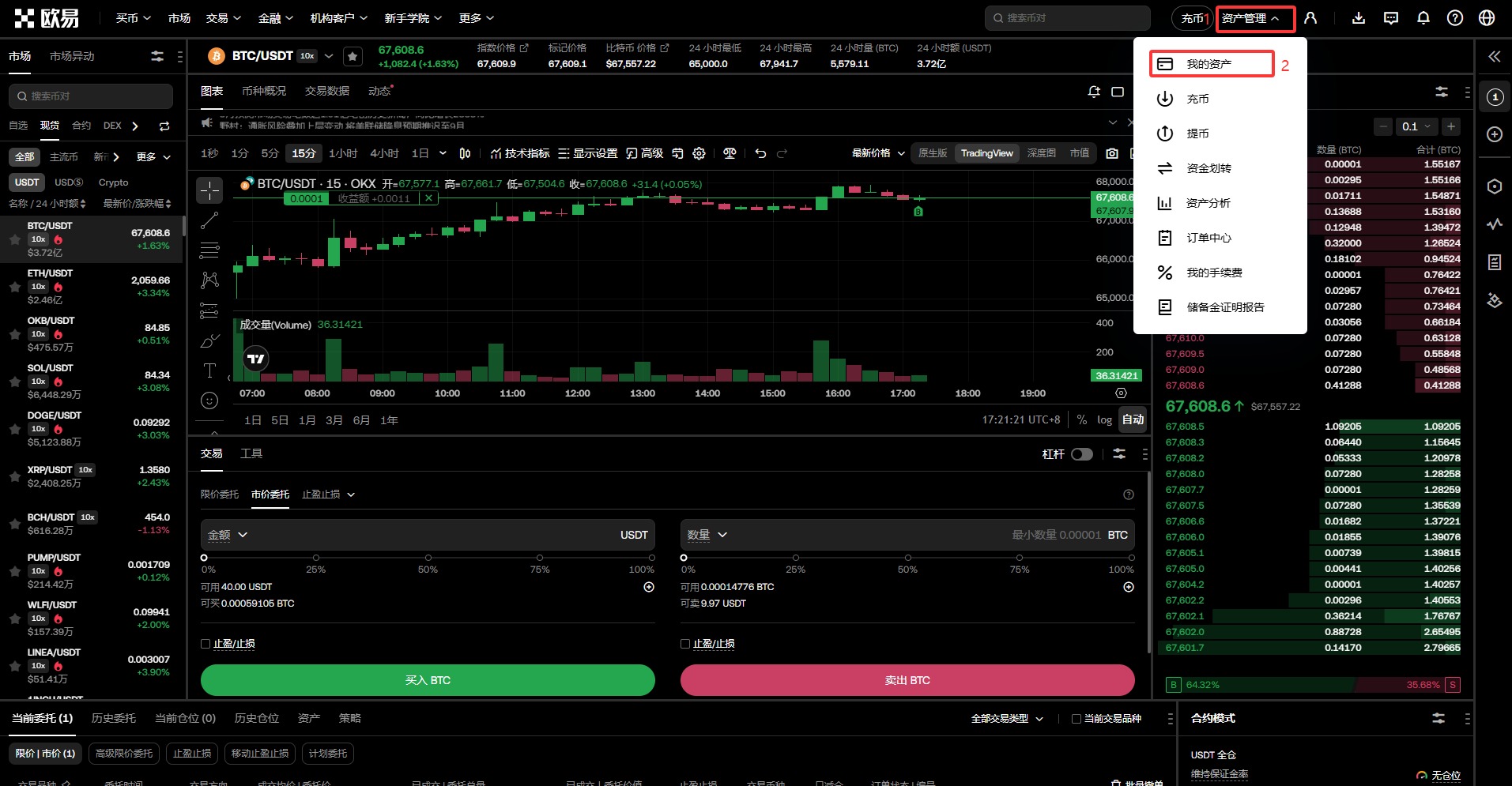Switch to the 限价委托 order tab

click(220, 495)
